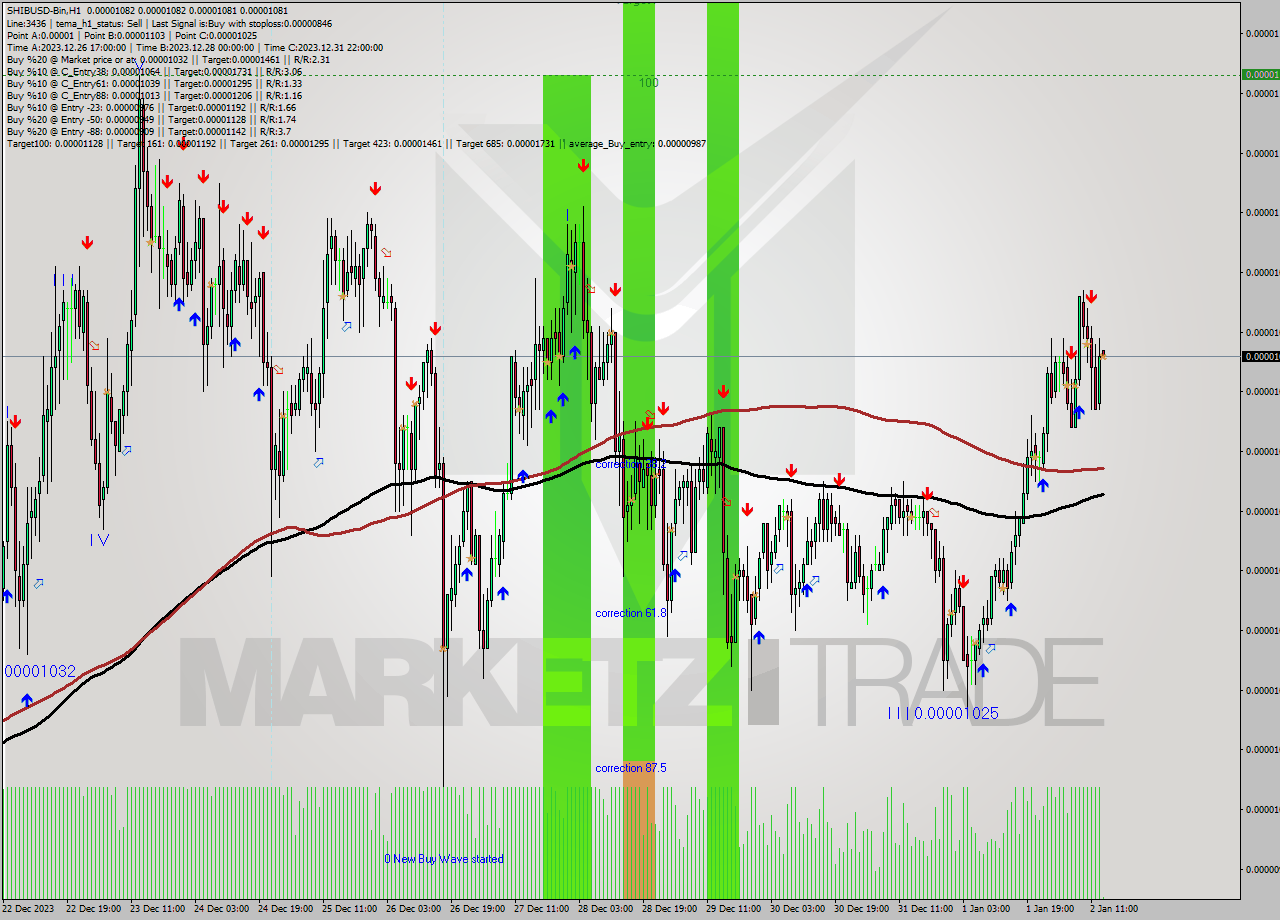The image size is (1280, 920).
Task: Click the '31 Dec 11:00' time label
Action: (x=926, y=909)
